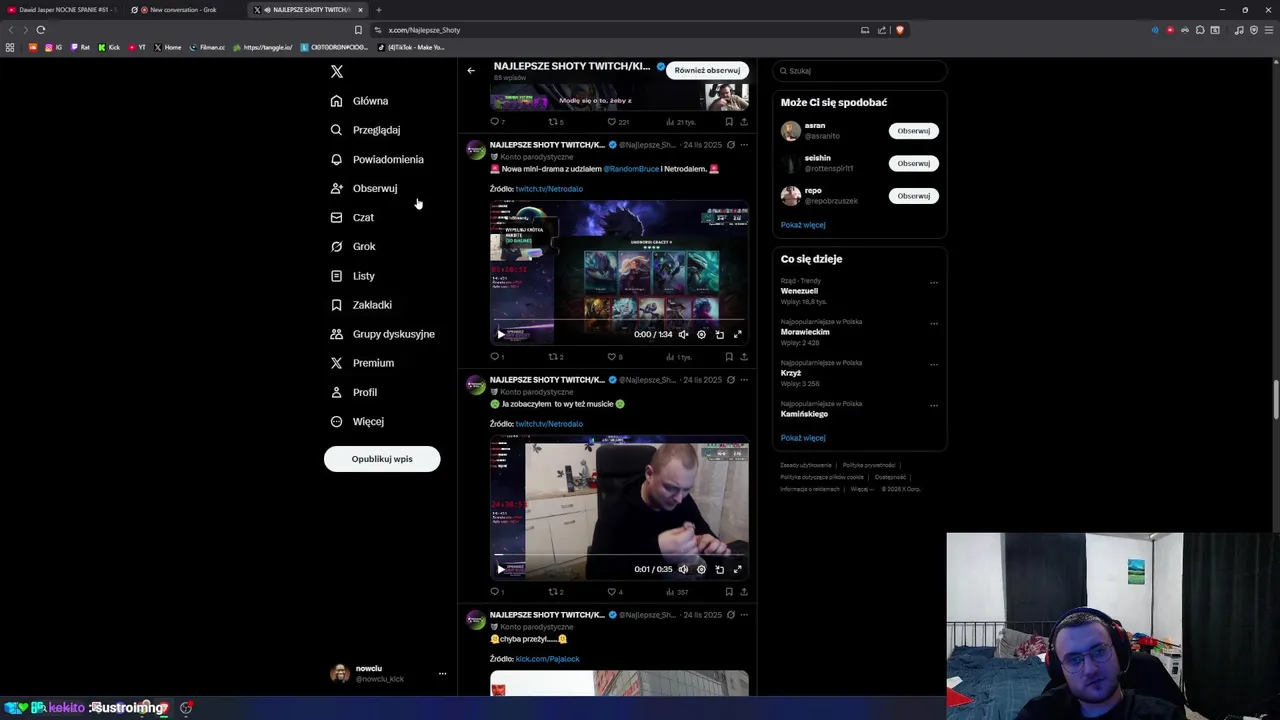Like the Ja zobaczyłem post

point(612,592)
